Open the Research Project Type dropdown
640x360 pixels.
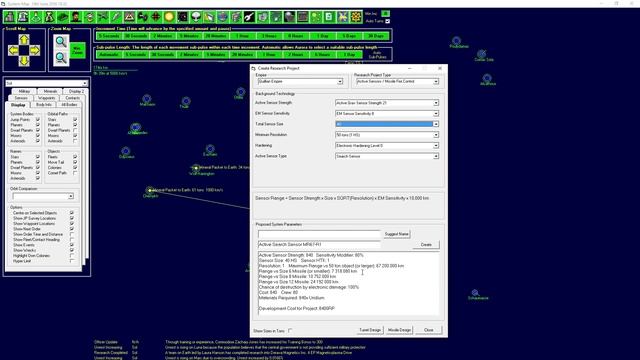(x=436, y=82)
